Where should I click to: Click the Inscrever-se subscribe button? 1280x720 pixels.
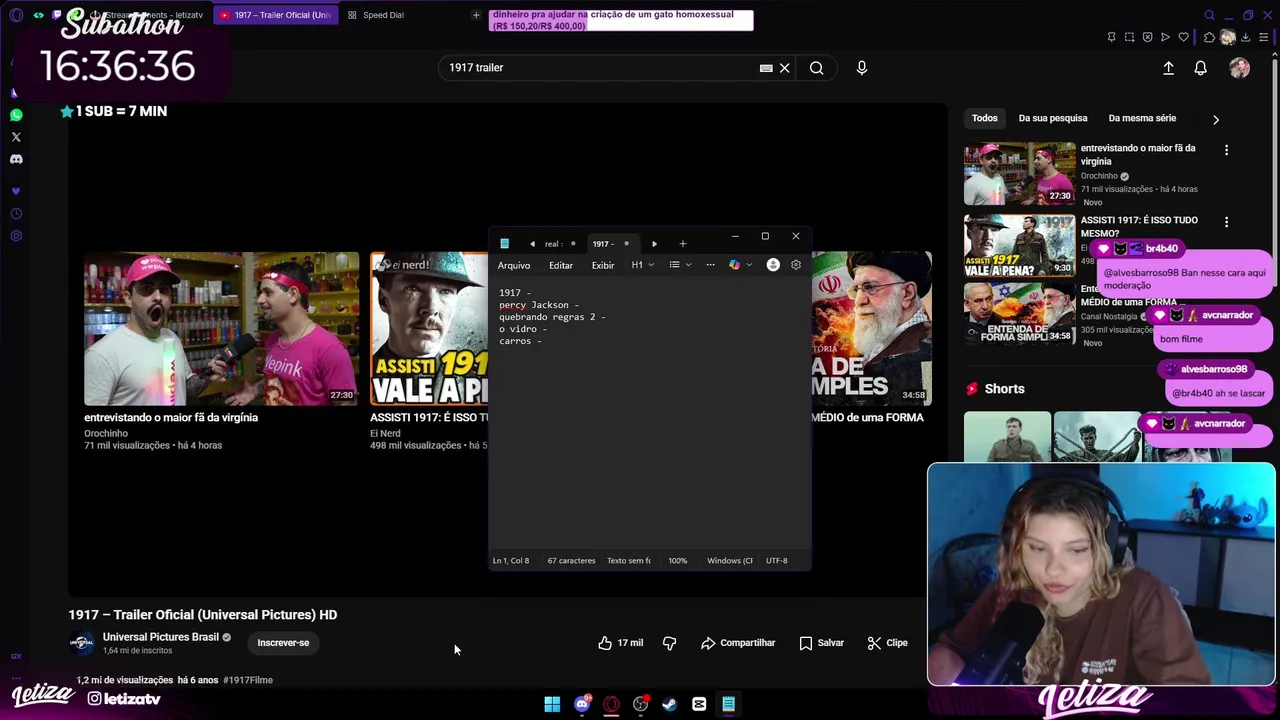click(283, 643)
